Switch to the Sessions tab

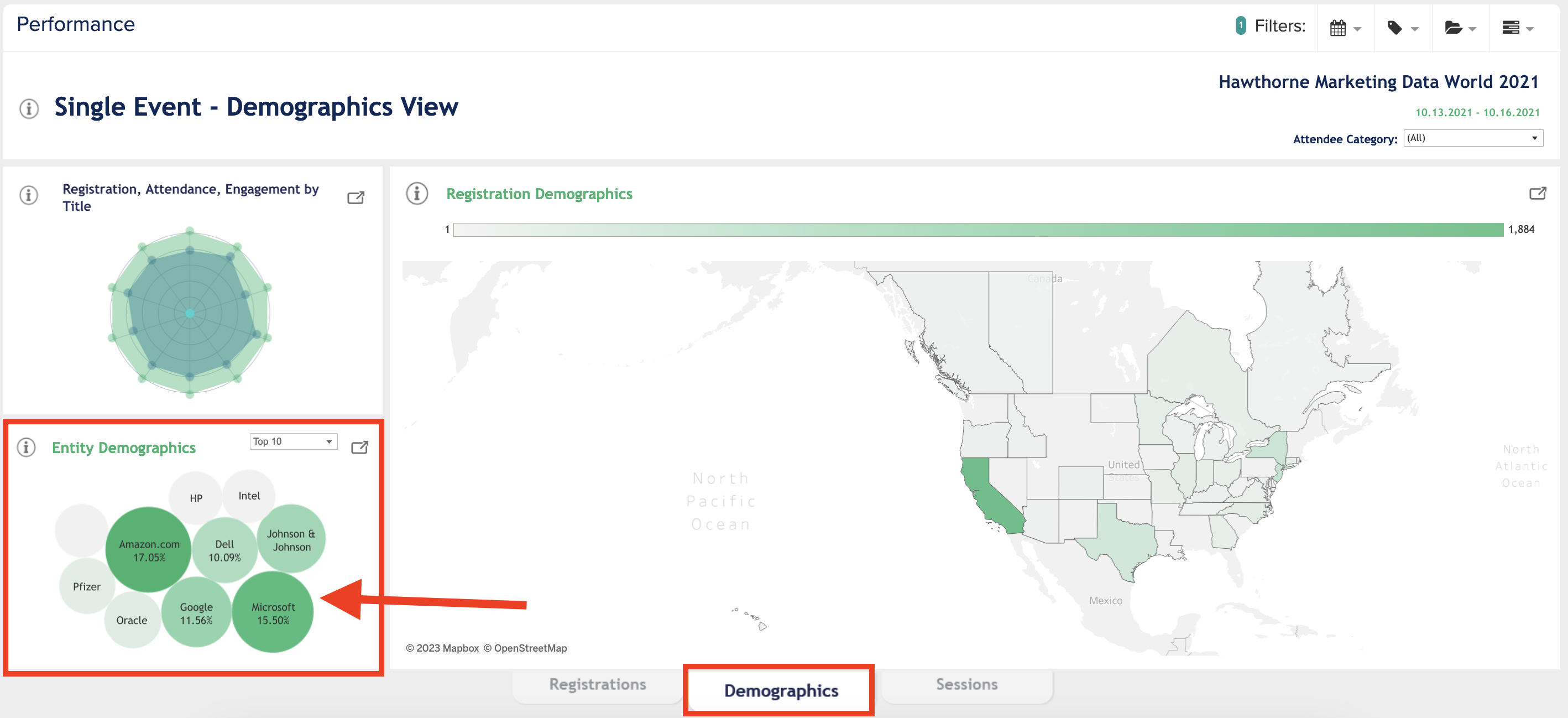(966, 684)
